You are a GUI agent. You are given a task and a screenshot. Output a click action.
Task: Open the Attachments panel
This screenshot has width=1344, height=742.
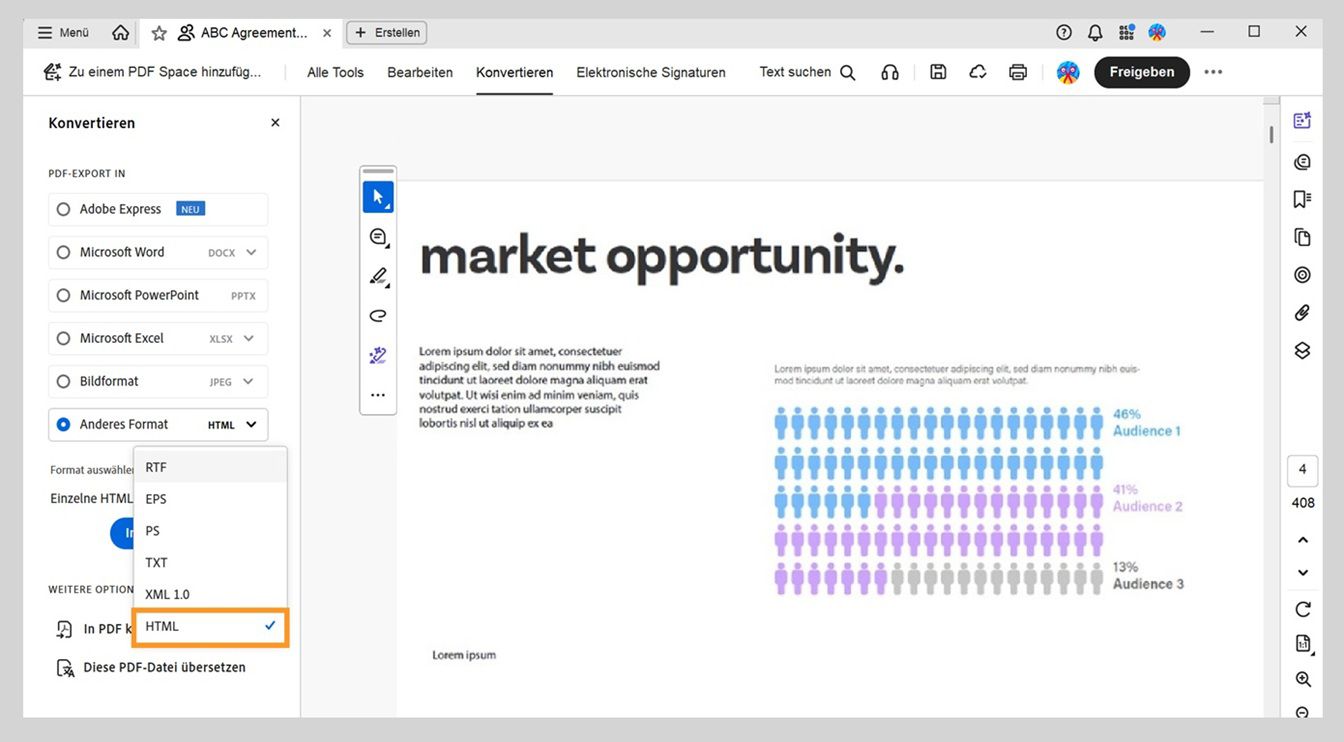(x=1302, y=312)
